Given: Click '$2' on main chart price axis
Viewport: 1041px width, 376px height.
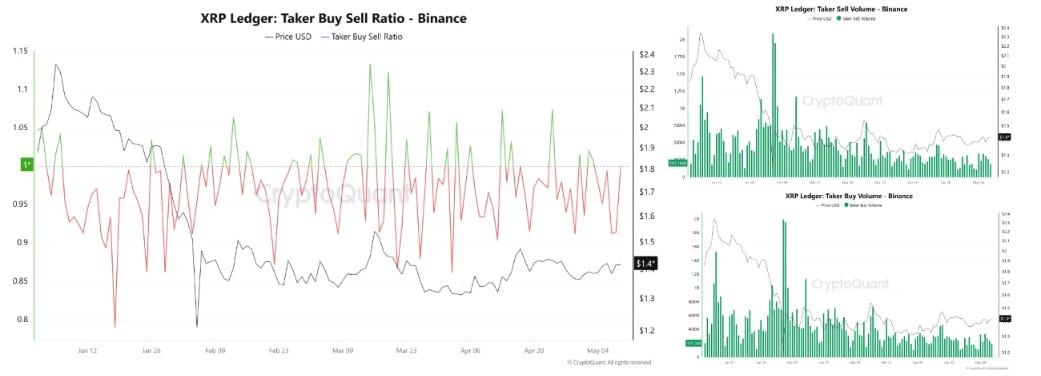Looking at the screenshot, I should tap(644, 127).
